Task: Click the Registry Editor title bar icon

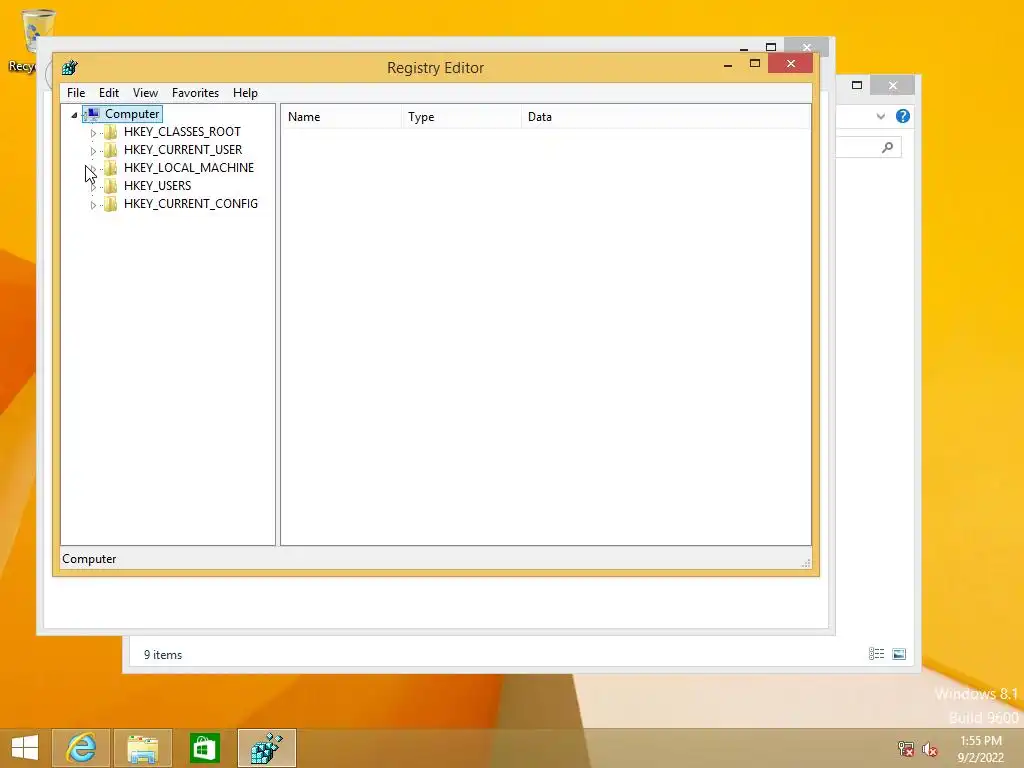Action: [70, 67]
